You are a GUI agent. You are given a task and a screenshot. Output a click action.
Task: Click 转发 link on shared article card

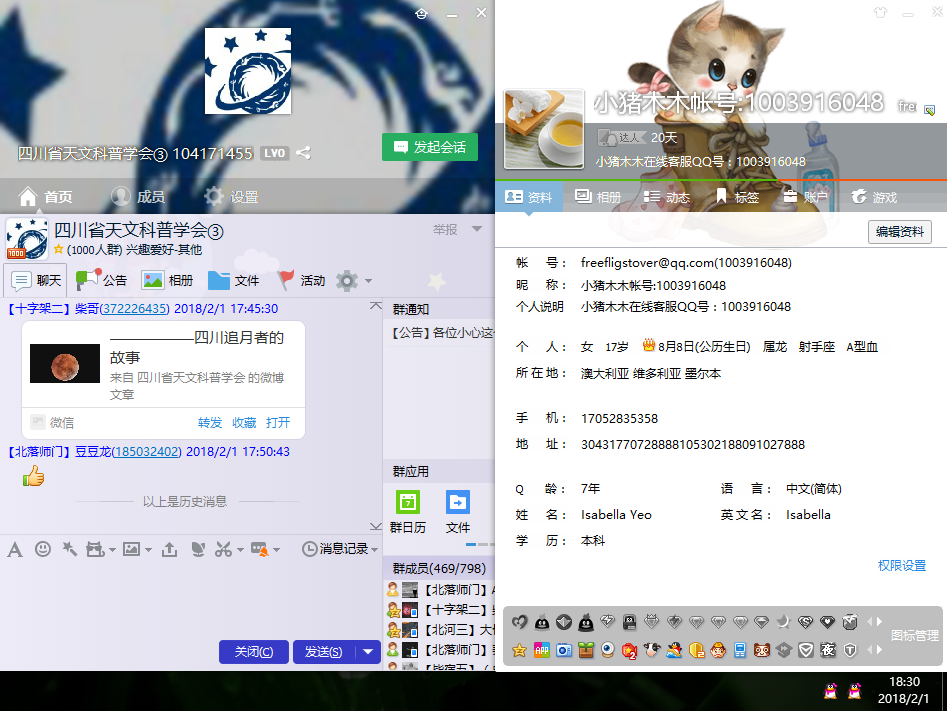tap(210, 423)
